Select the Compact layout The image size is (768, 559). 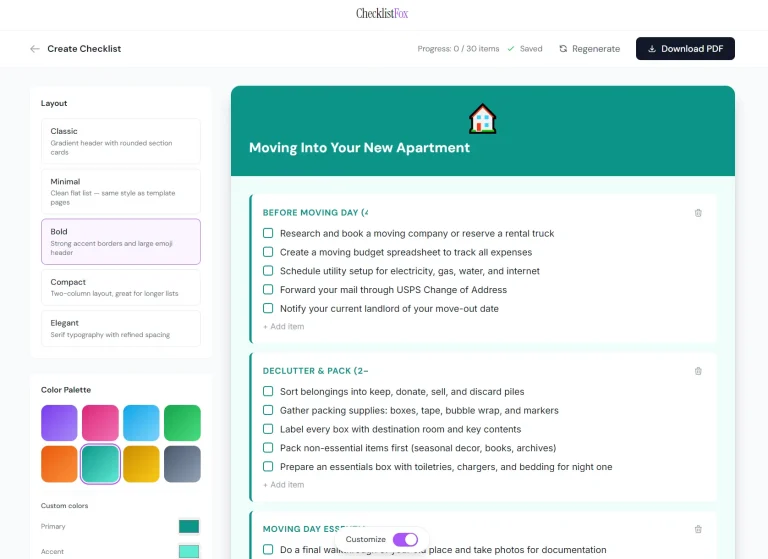click(121, 288)
